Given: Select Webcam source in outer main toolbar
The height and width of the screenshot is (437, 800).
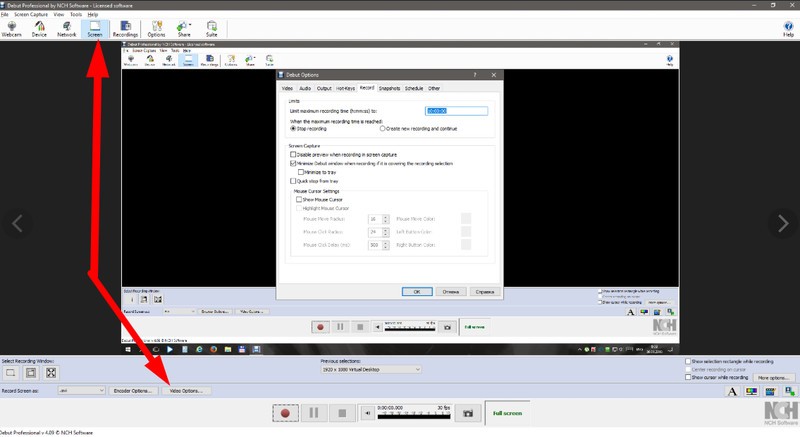Looking at the screenshot, I should (x=11, y=29).
